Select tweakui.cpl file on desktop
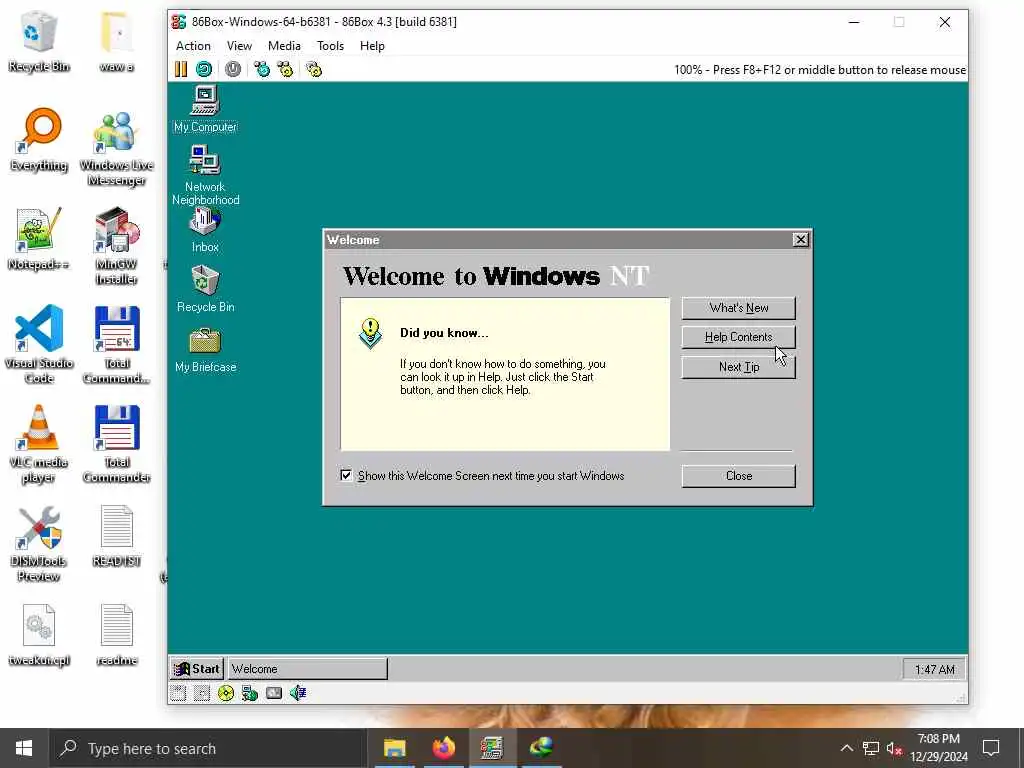The height and width of the screenshot is (768, 1024). tap(39, 635)
